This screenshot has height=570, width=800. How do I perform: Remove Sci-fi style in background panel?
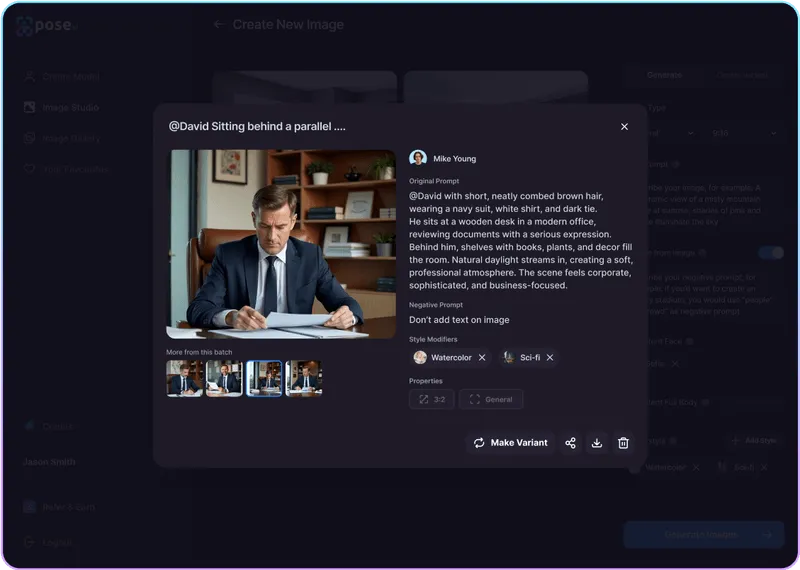click(764, 467)
